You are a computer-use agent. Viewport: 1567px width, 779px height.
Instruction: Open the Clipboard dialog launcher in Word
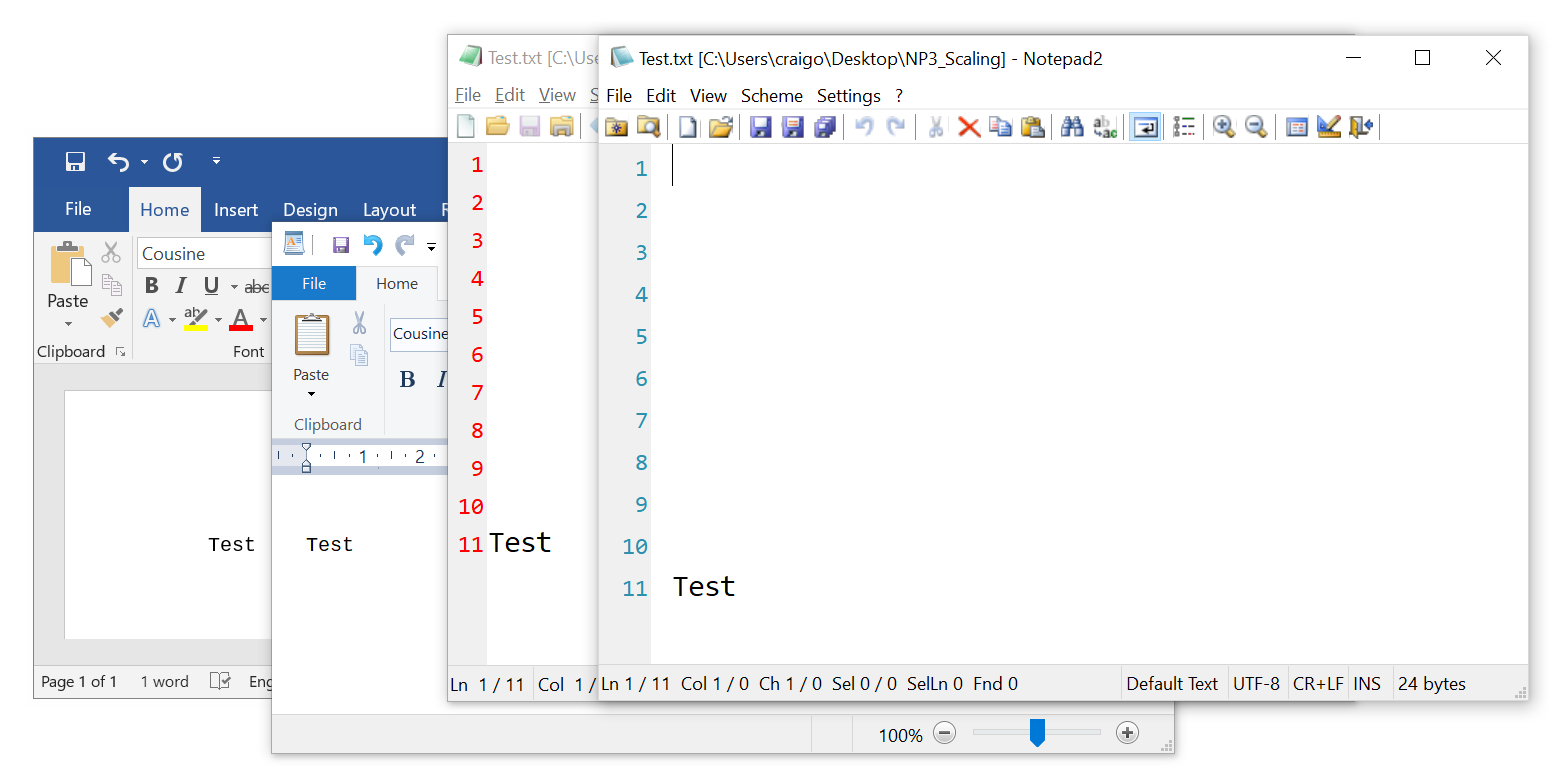point(121,352)
